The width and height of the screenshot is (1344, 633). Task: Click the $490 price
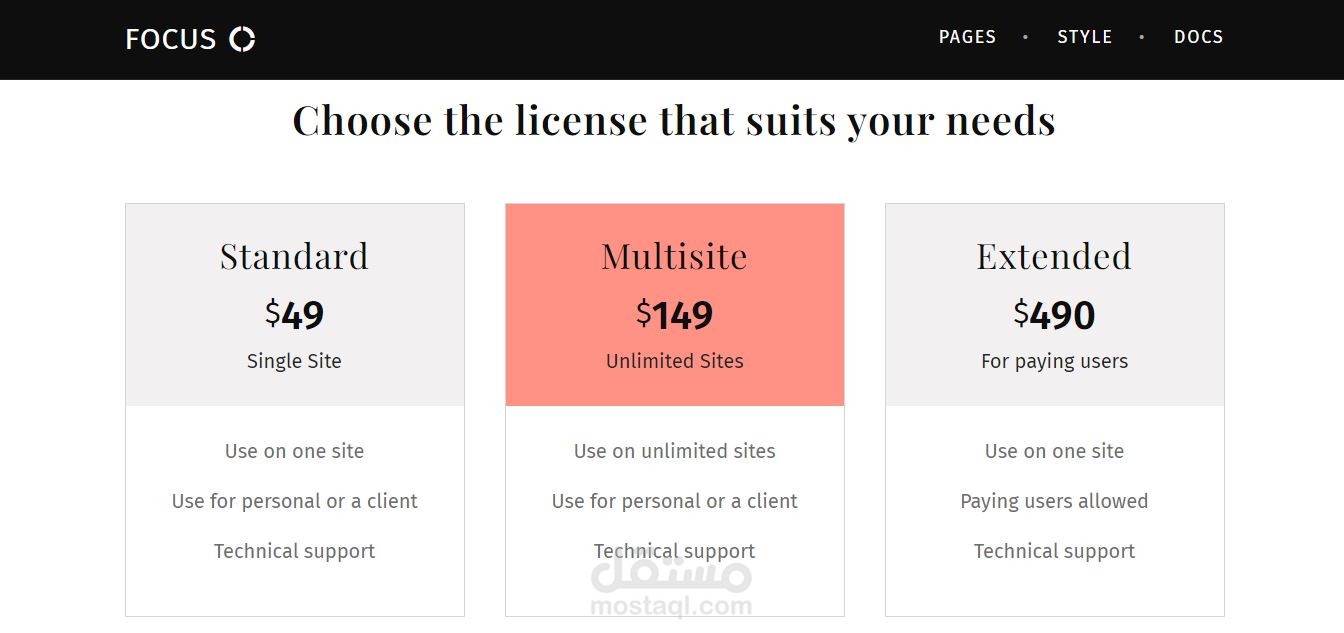coord(1054,315)
